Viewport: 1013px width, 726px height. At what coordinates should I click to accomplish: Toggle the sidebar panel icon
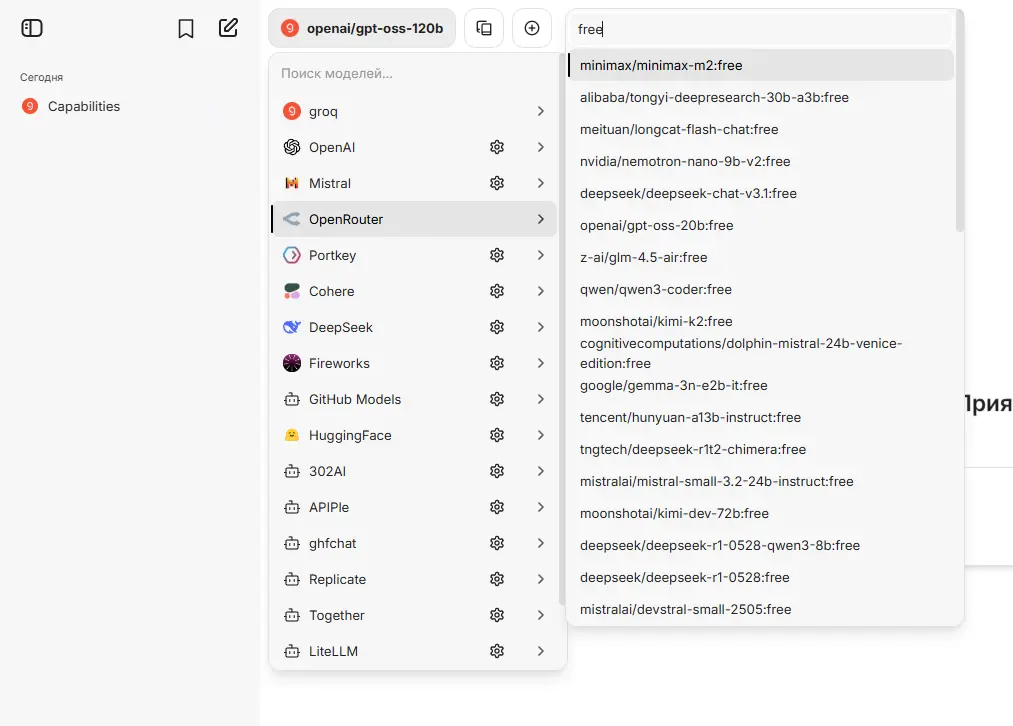tap(32, 28)
